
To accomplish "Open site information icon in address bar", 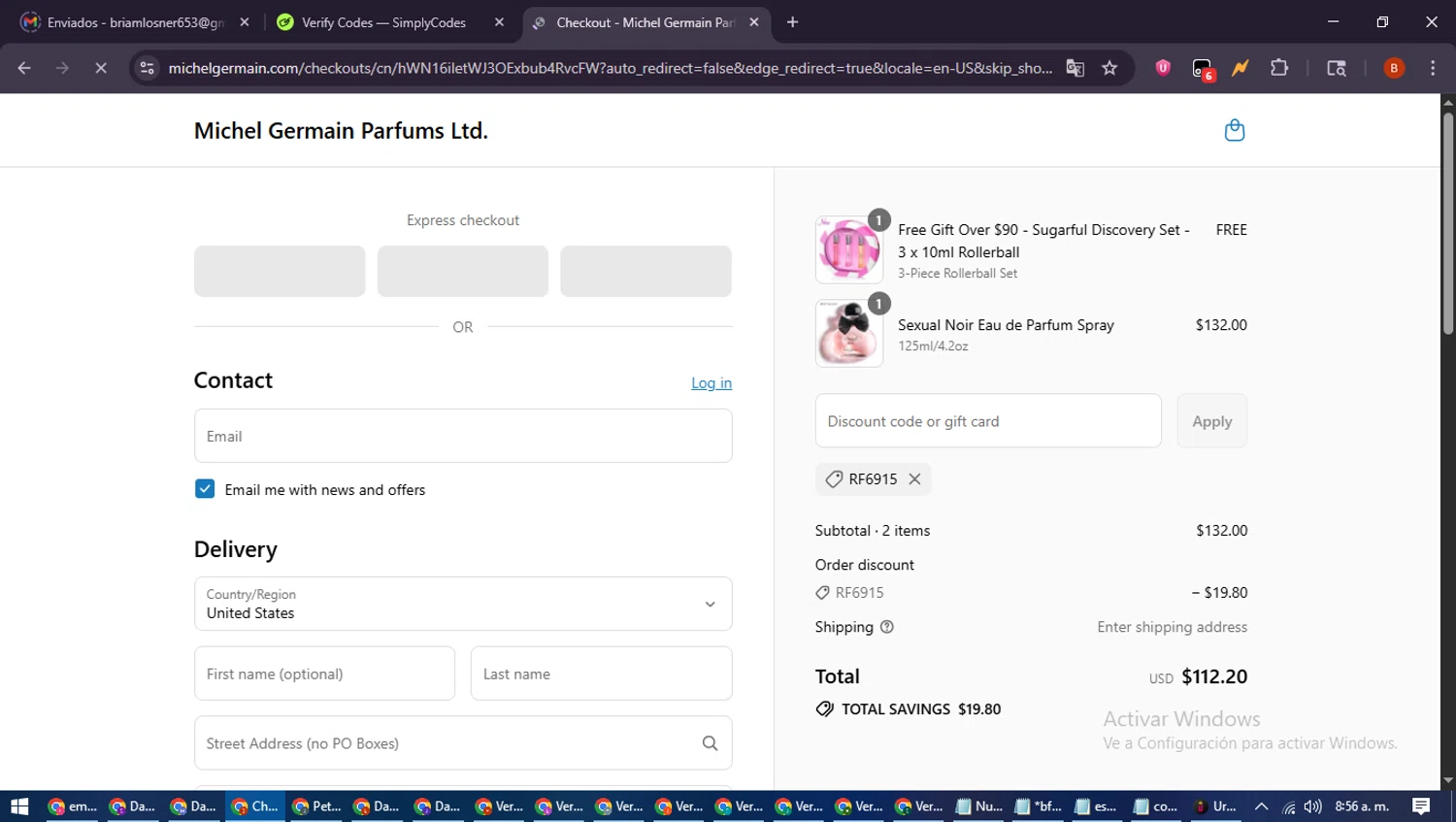I will (147, 68).
